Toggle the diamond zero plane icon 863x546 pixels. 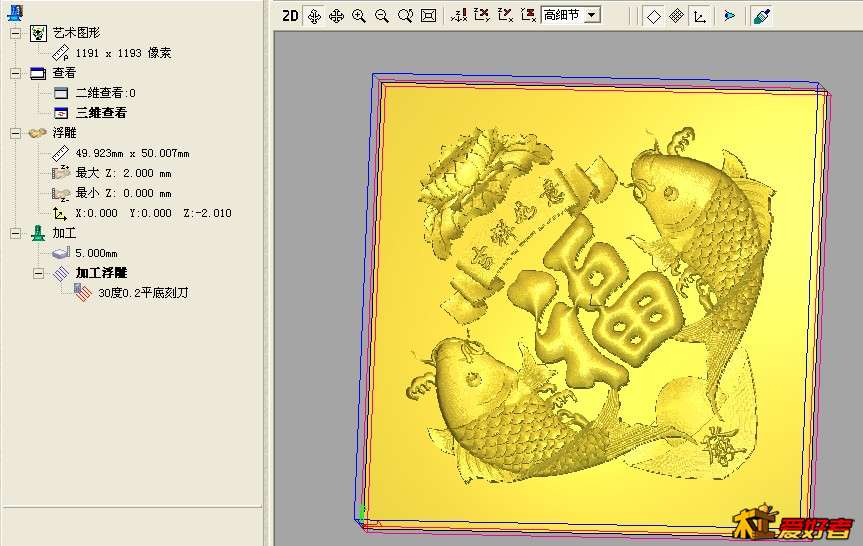(x=653, y=17)
